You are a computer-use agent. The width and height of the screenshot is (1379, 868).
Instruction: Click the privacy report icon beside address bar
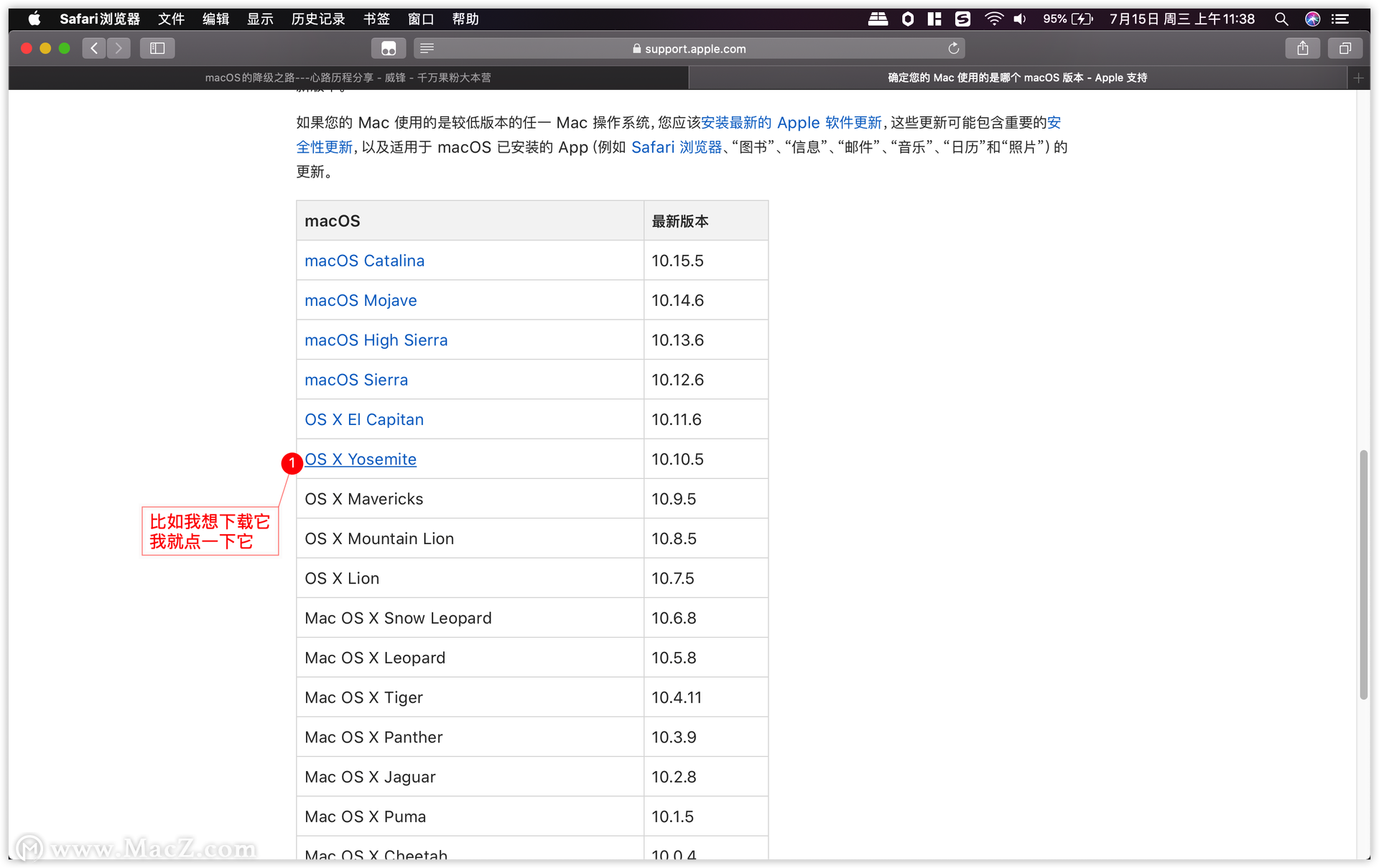[389, 48]
